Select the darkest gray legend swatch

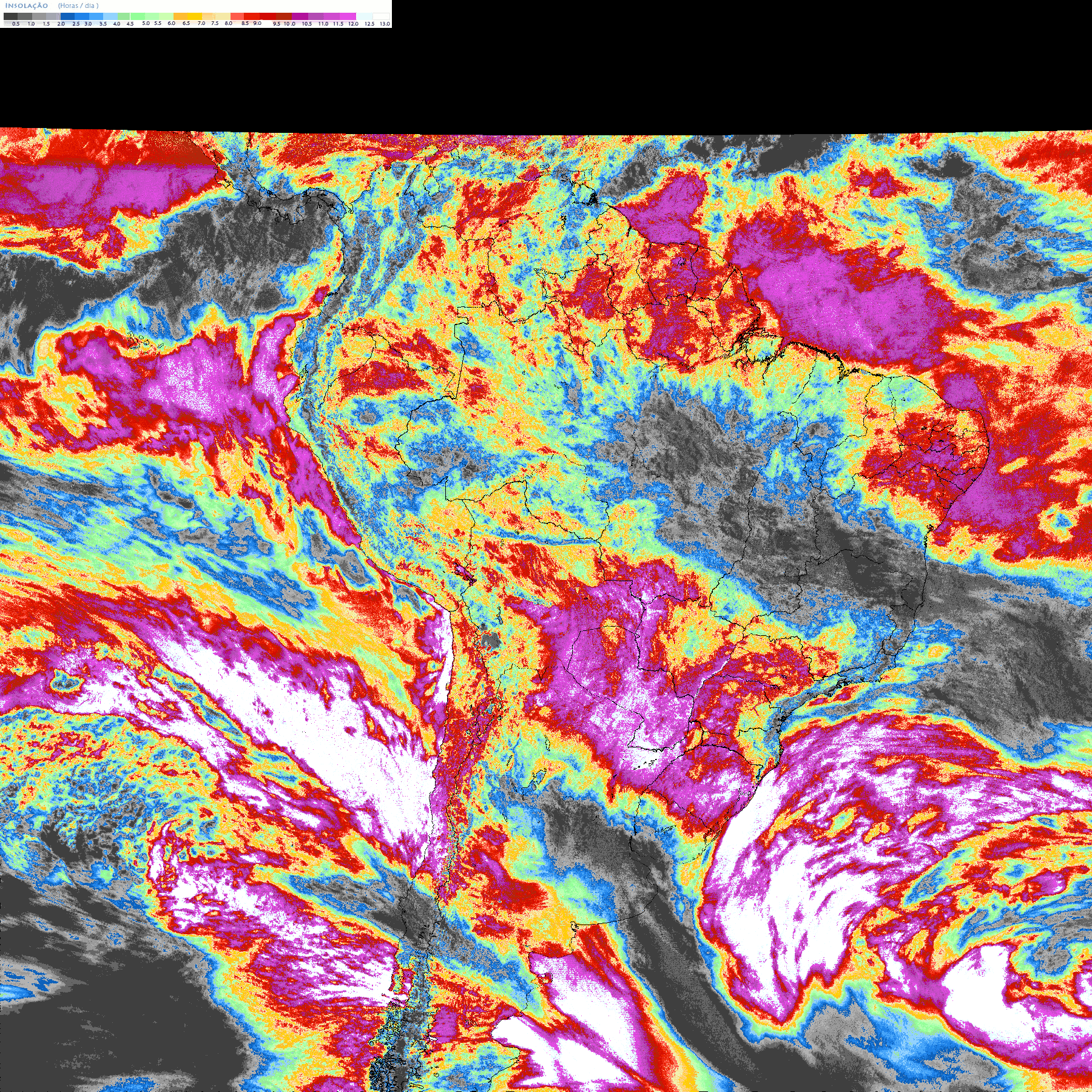(10, 16)
